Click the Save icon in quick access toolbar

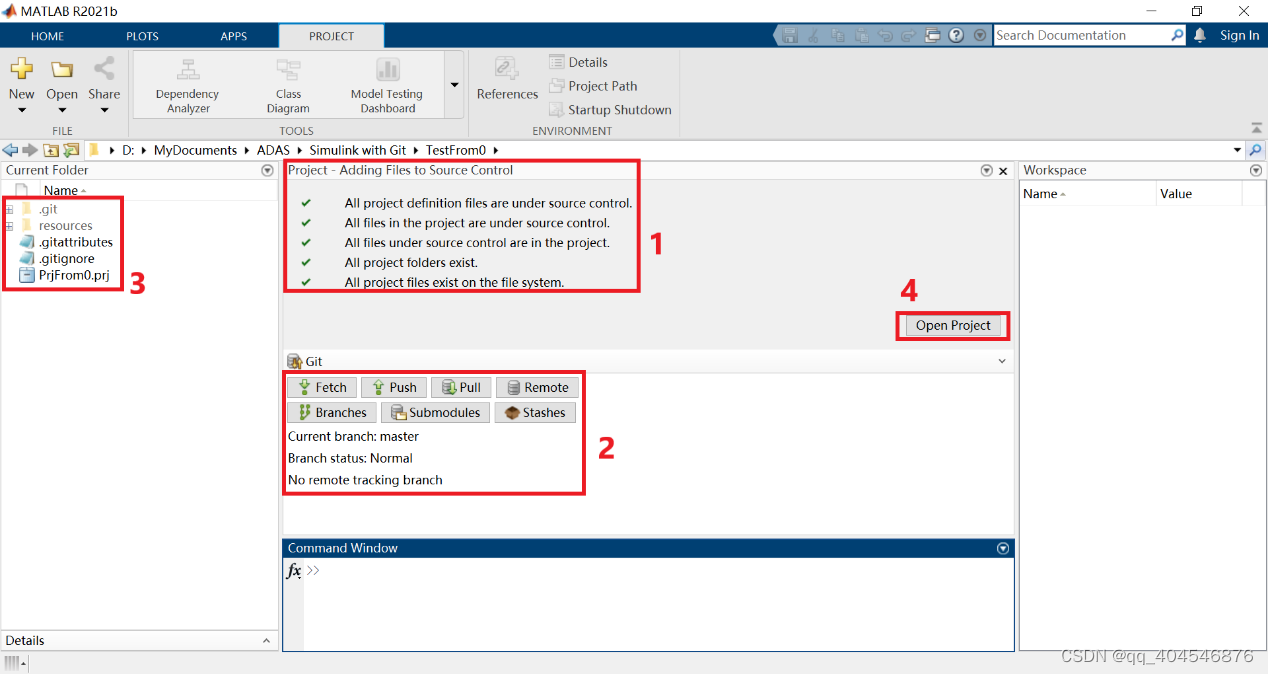pyautogui.click(x=790, y=35)
